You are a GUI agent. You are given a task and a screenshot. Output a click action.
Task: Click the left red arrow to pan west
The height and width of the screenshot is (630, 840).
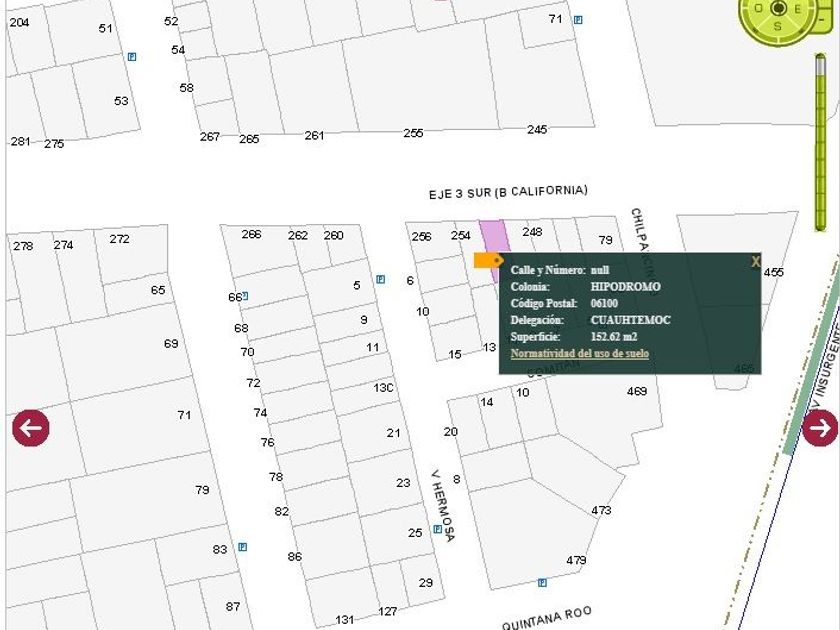pos(31,428)
